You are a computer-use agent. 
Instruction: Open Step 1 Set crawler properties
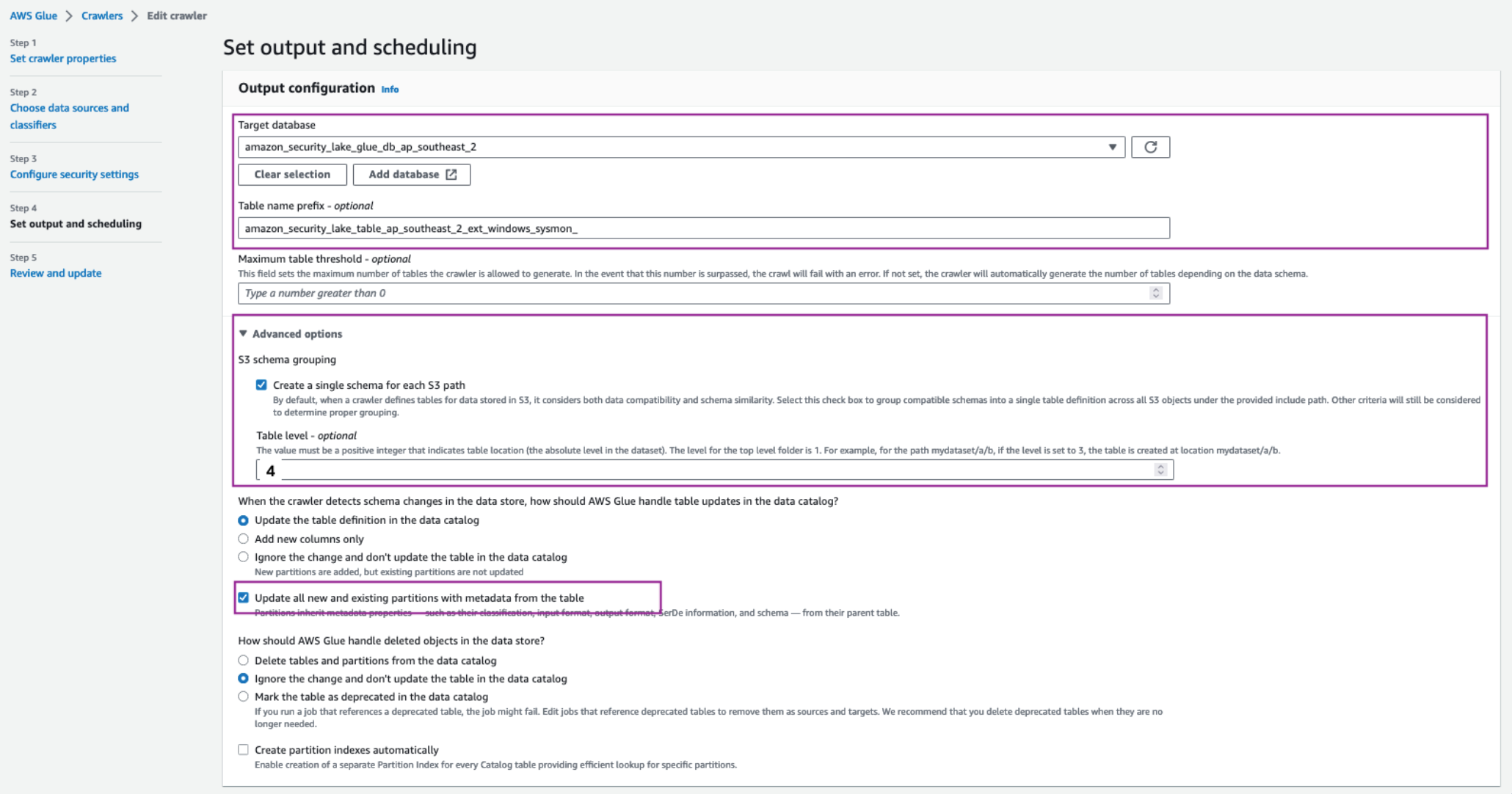(63, 58)
